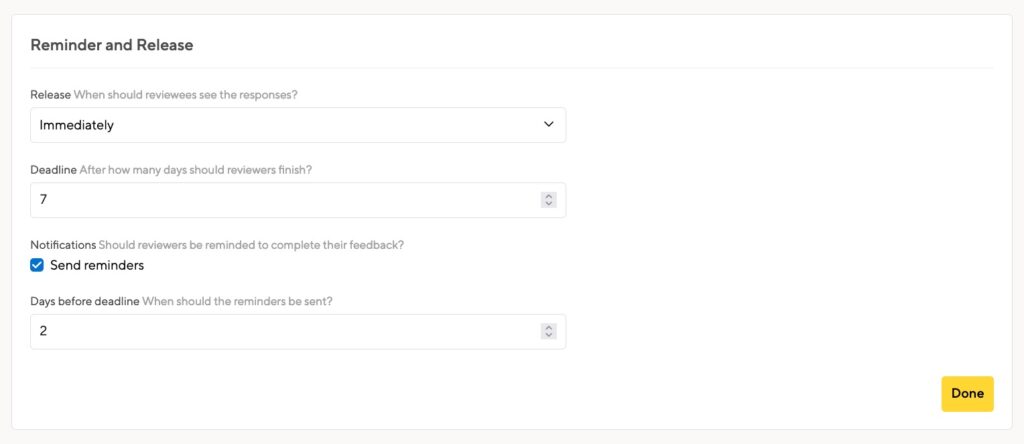Decrease Days before deadline with down arrow
This screenshot has width=1024, height=444.
pos(549,336)
